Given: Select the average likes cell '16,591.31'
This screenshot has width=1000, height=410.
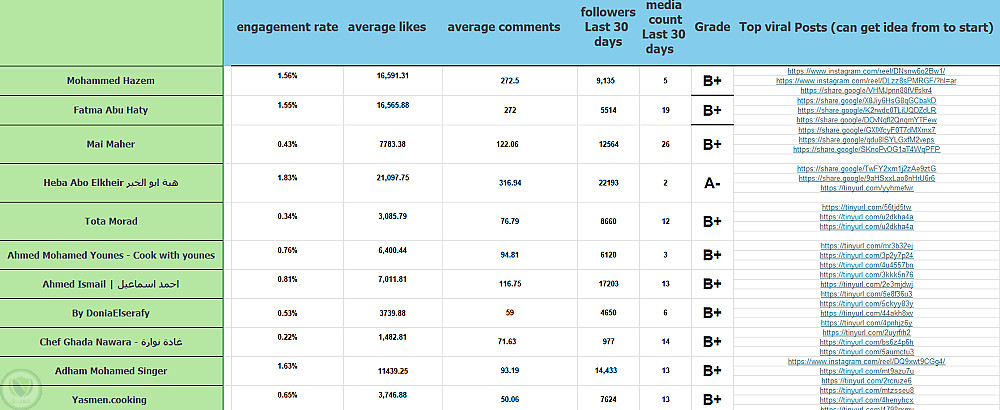Looking at the screenshot, I should (392, 76).
